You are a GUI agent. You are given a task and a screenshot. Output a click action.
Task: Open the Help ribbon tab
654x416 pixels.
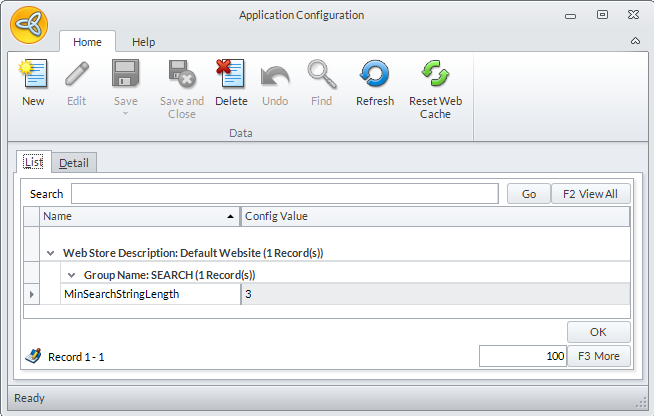pyautogui.click(x=144, y=42)
